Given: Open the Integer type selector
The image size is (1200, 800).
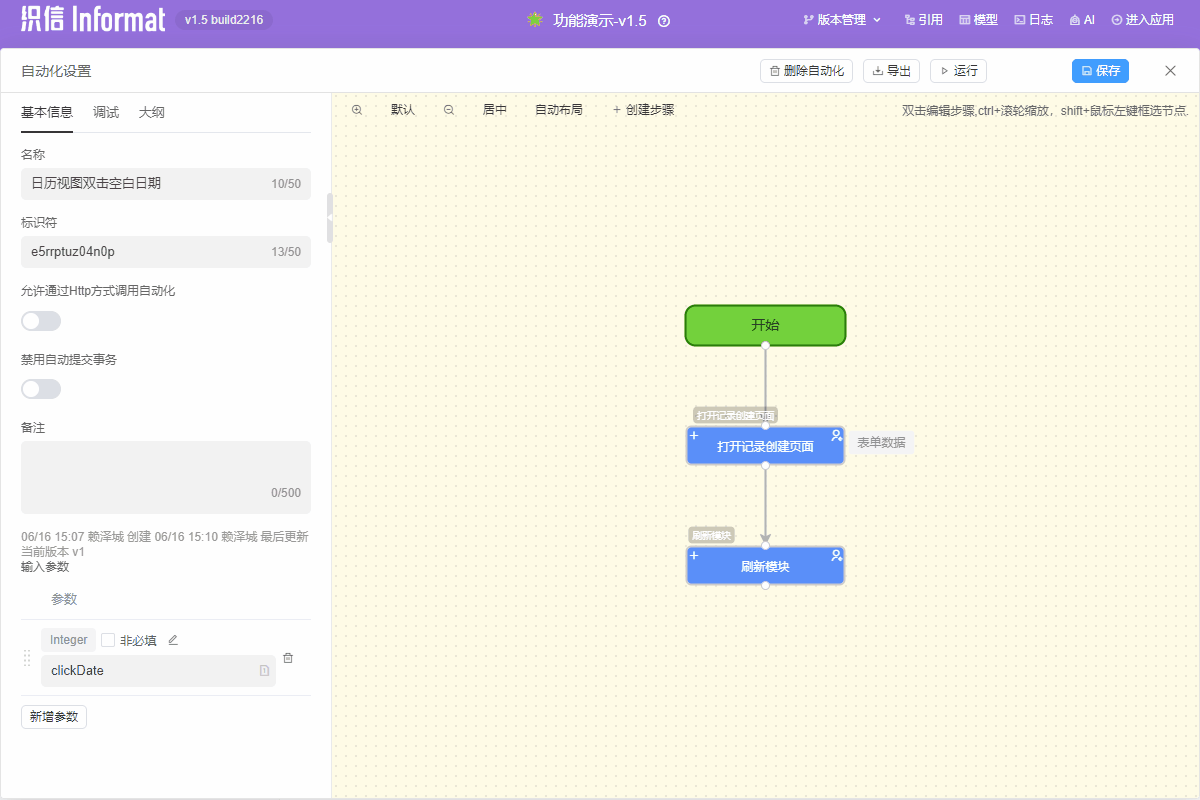Looking at the screenshot, I should point(69,640).
